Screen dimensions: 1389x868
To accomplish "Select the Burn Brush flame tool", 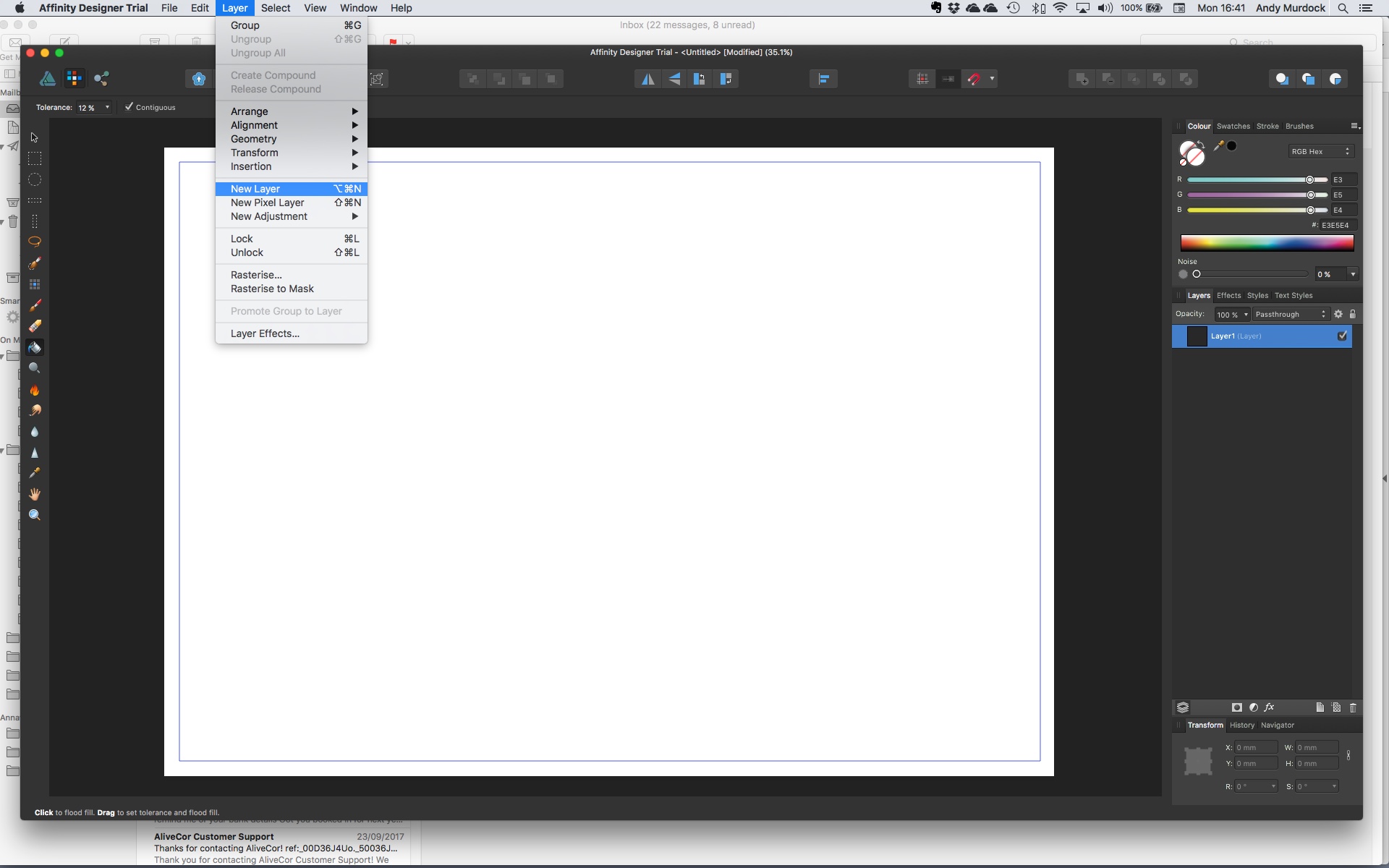I will click(x=34, y=390).
